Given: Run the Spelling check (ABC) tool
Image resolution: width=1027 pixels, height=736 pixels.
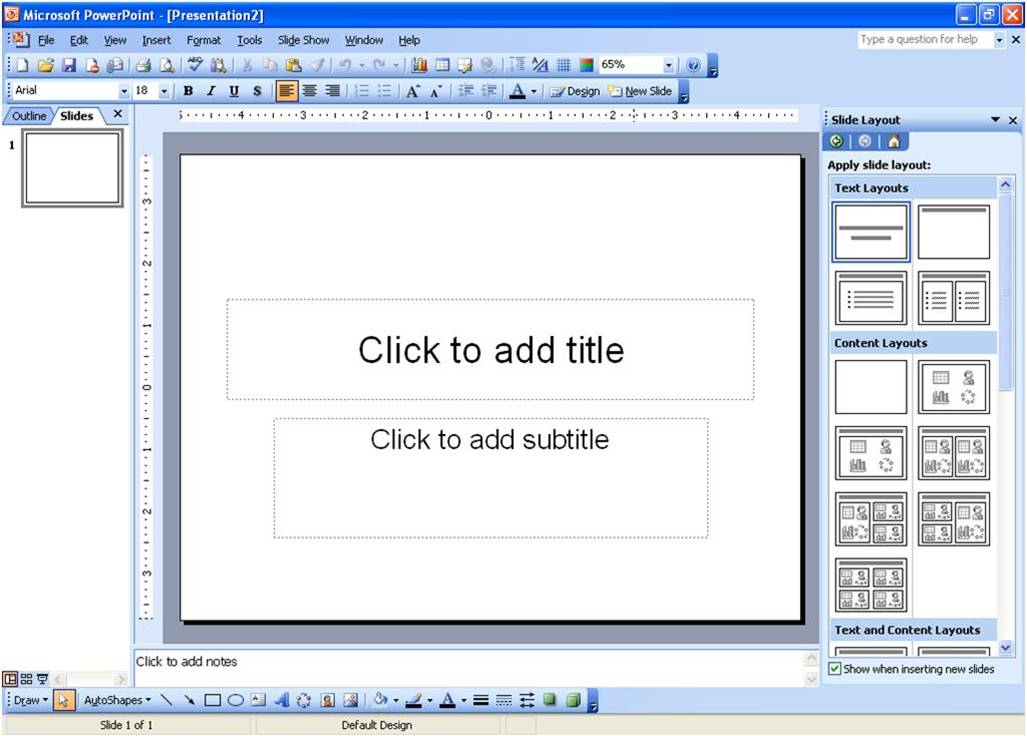Looking at the screenshot, I should (x=195, y=65).
